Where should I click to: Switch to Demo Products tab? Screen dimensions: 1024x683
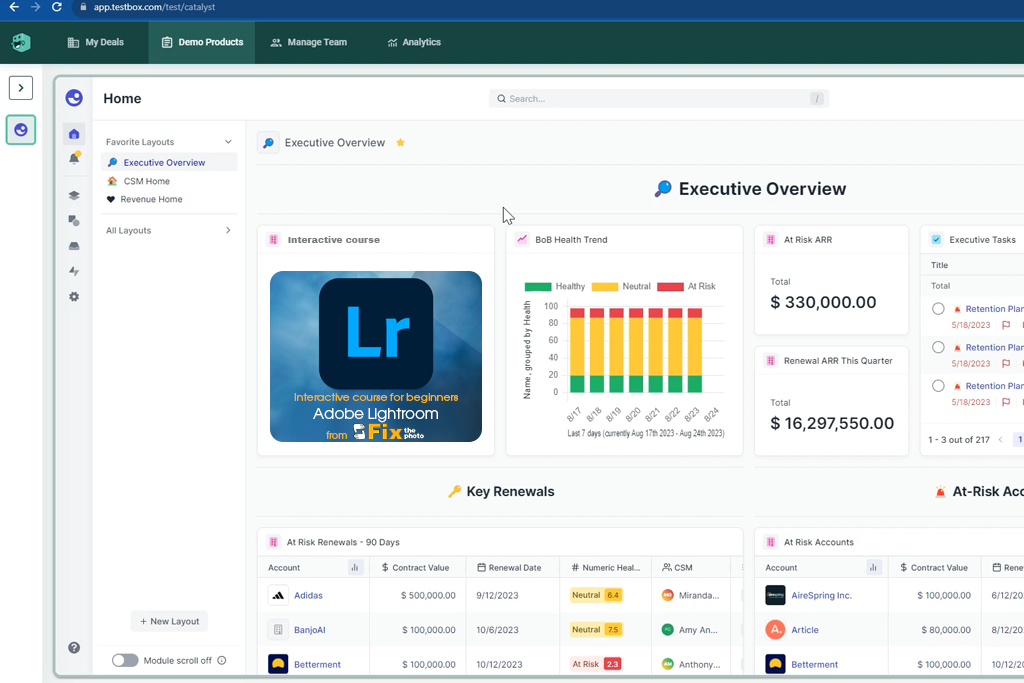(202, 42)
